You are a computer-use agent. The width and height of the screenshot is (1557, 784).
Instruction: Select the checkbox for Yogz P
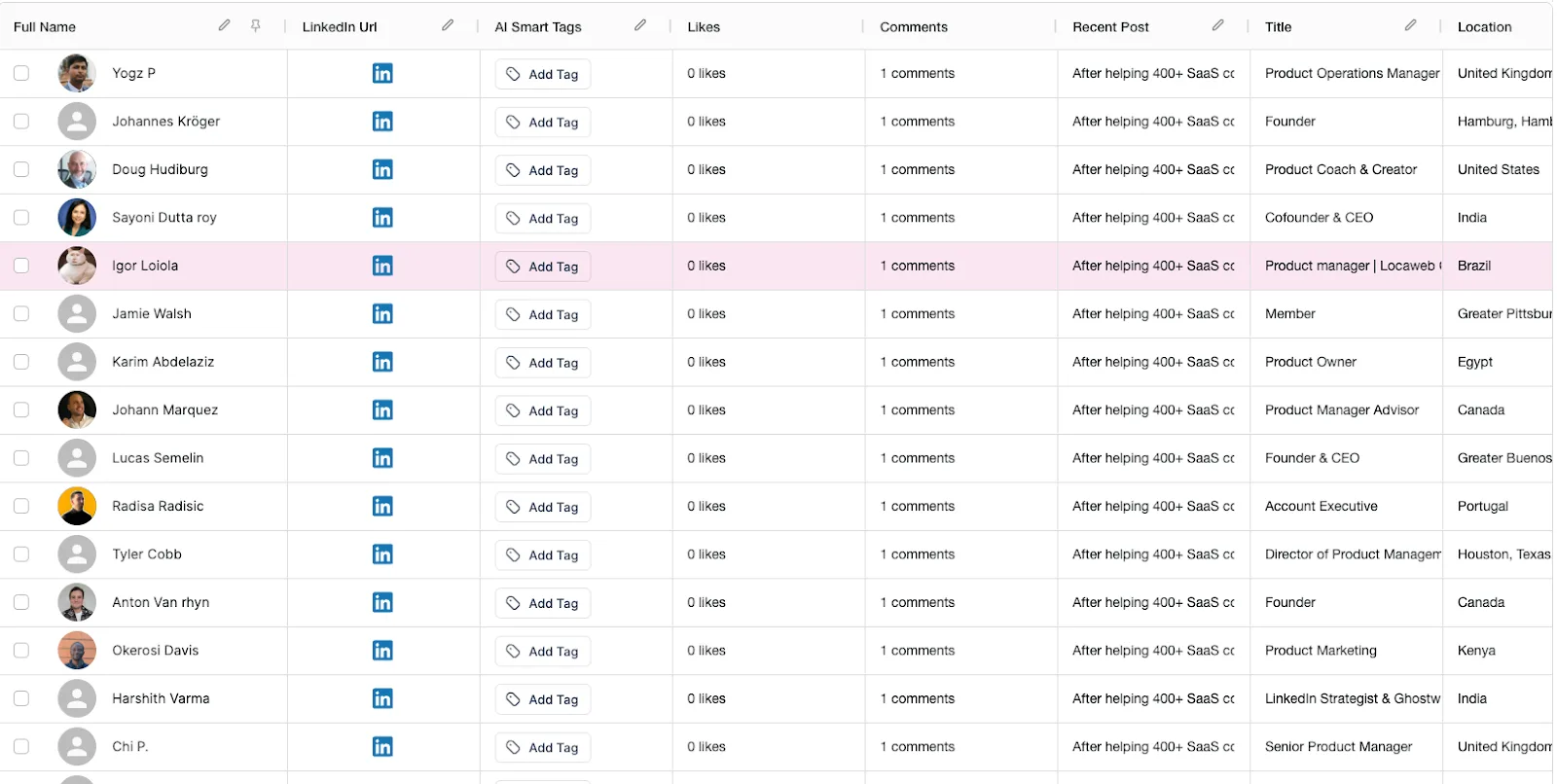(21, 73)
